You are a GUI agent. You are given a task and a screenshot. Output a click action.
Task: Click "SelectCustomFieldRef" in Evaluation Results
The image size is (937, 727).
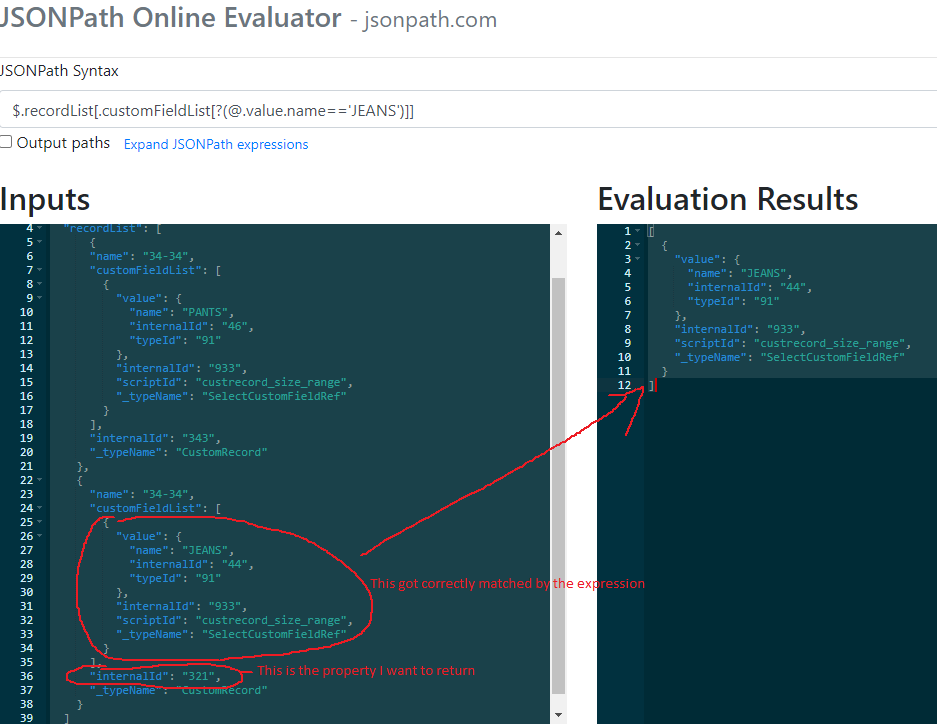tap(832, 357)
